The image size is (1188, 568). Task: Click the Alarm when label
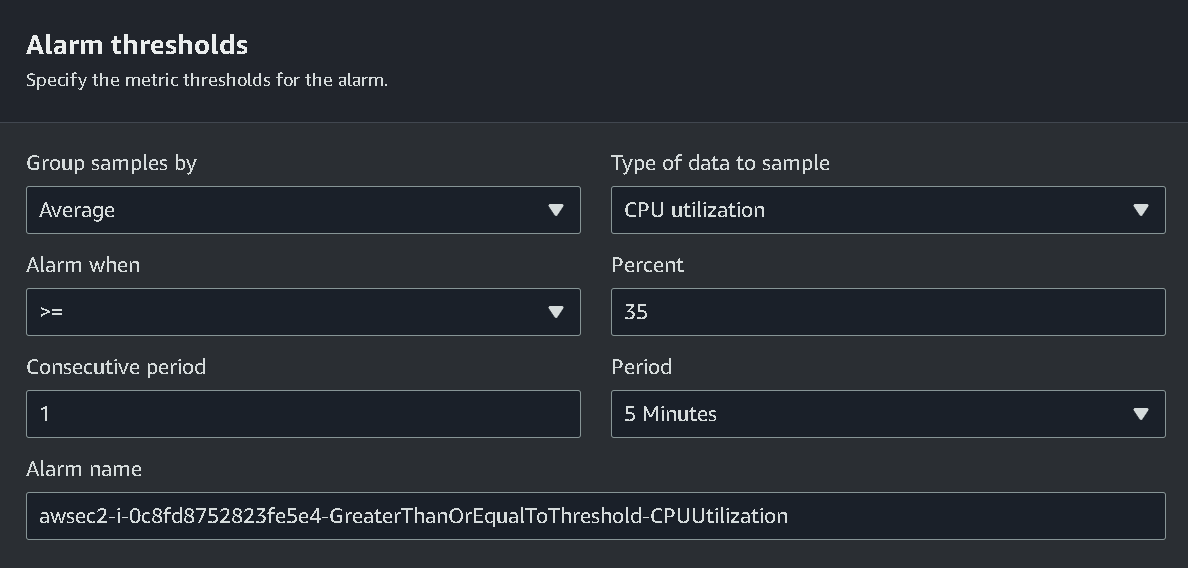[83, 265]
